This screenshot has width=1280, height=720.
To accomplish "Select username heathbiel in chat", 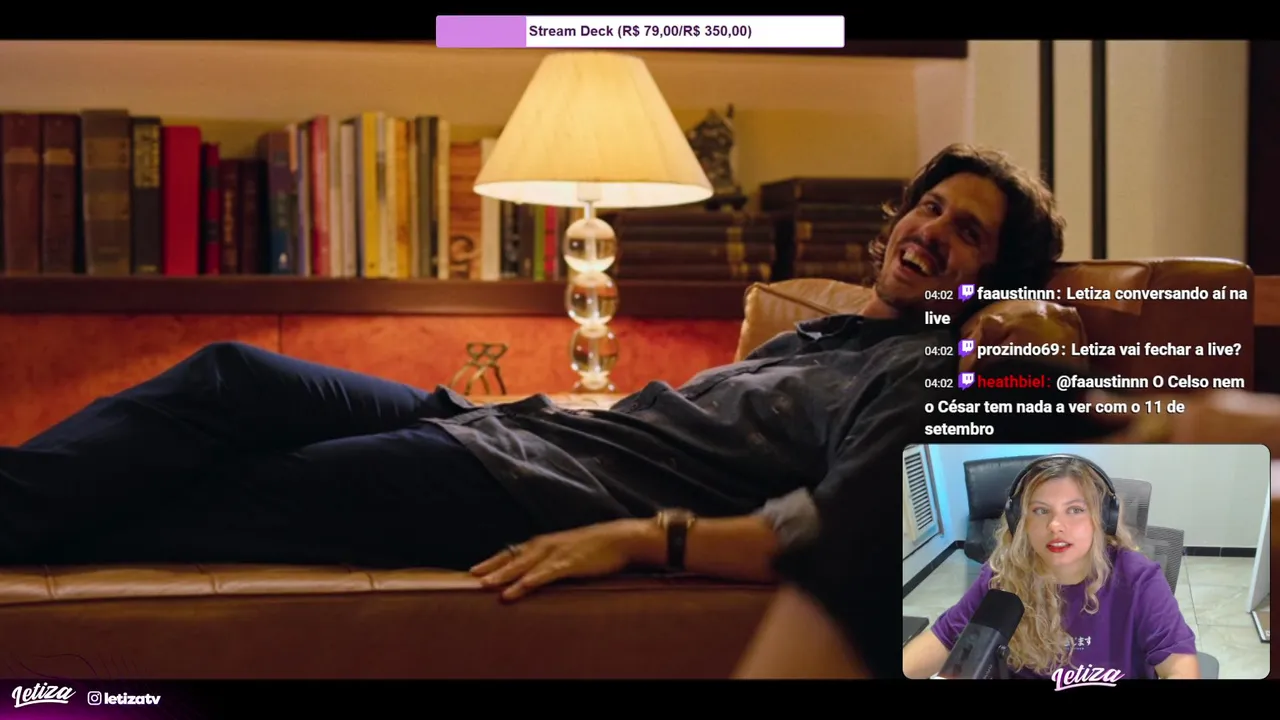I will click(x=1012, y=382).
